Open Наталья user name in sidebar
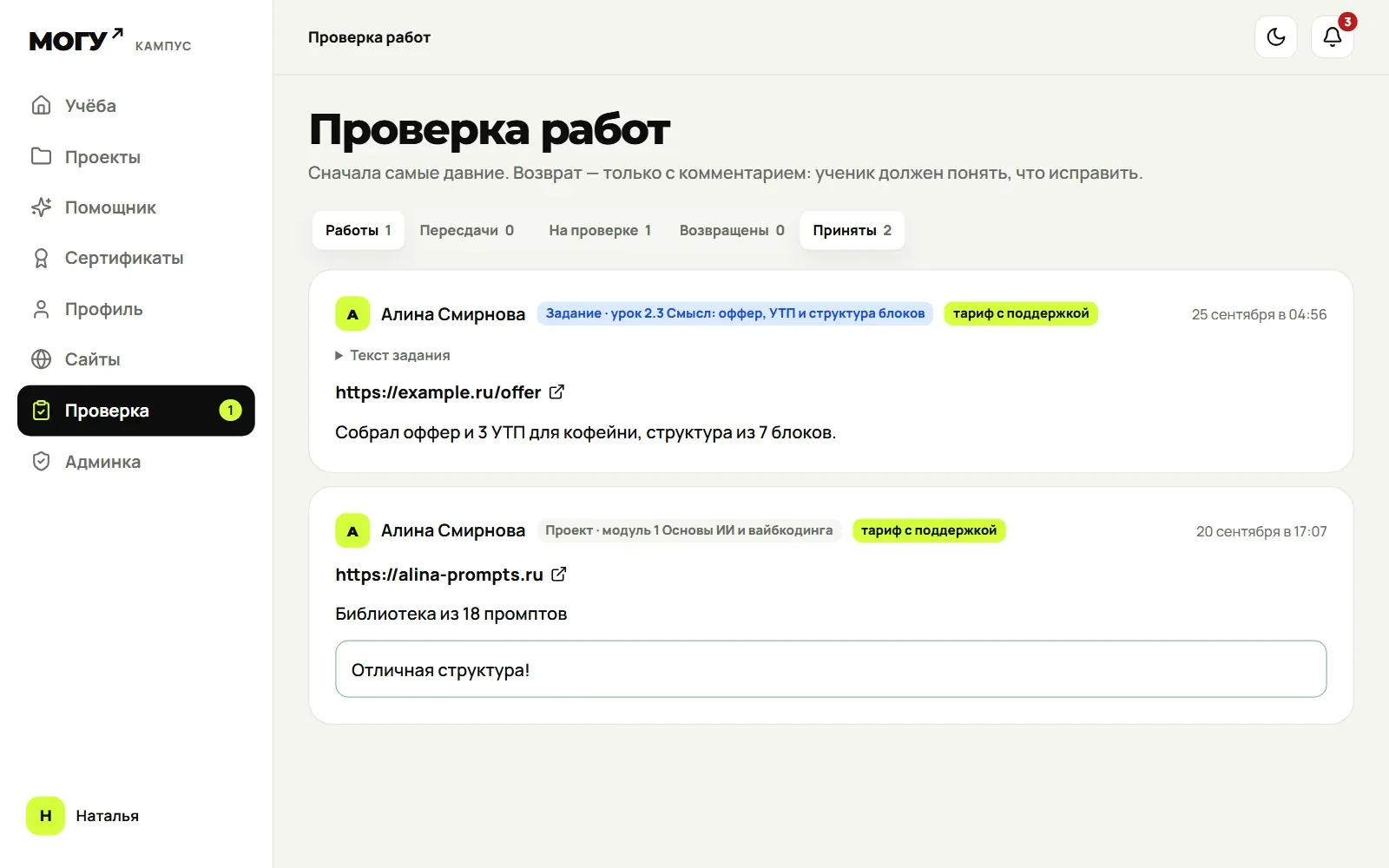Image resolution: width=1389 pixels, height=868 pixels. tap(107, 816)
